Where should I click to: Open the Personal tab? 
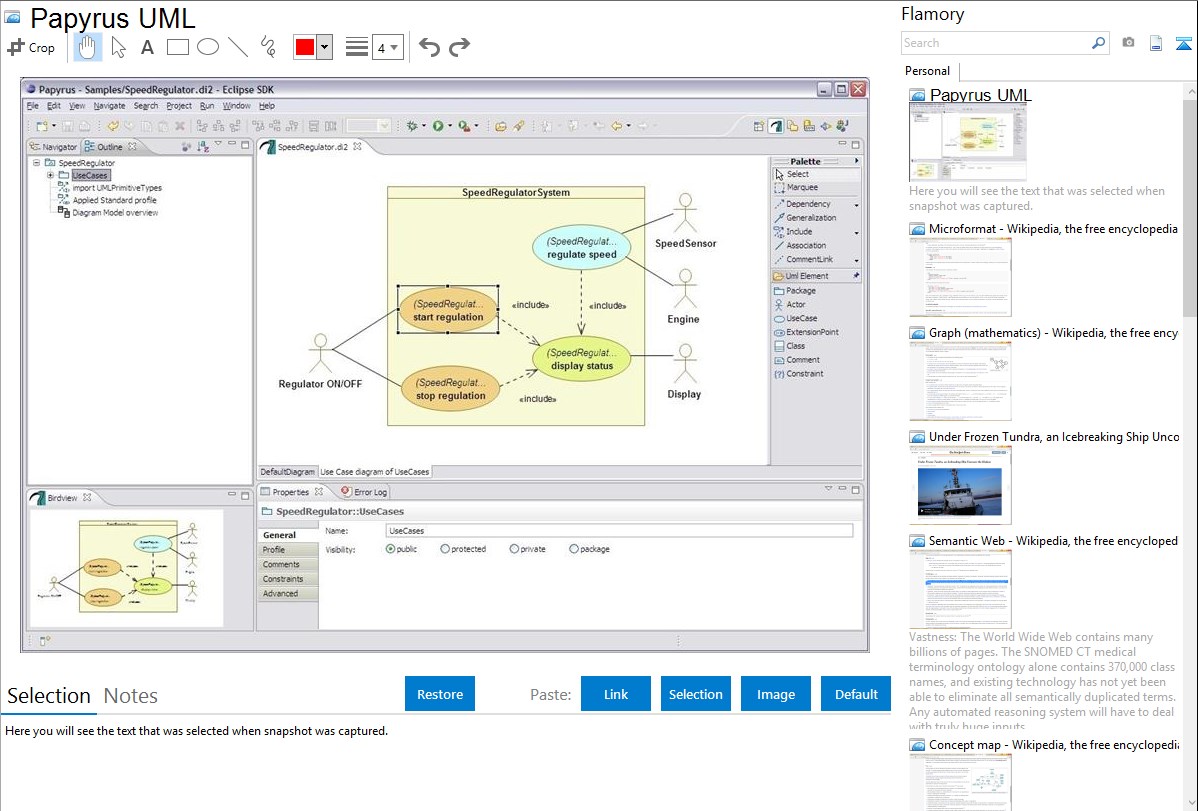pos(927,71)
